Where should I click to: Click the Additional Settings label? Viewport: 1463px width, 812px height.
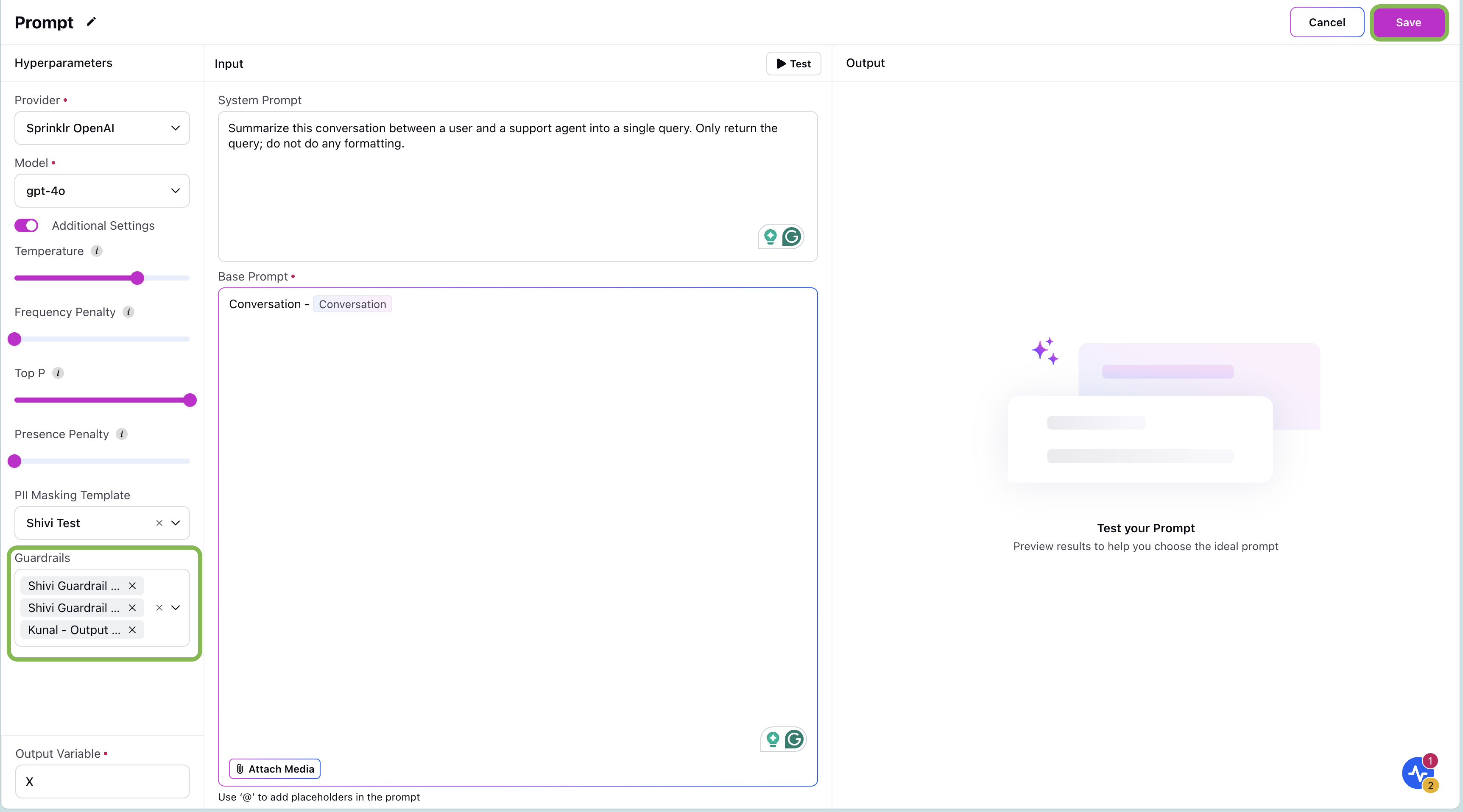(x=103, y=225)
